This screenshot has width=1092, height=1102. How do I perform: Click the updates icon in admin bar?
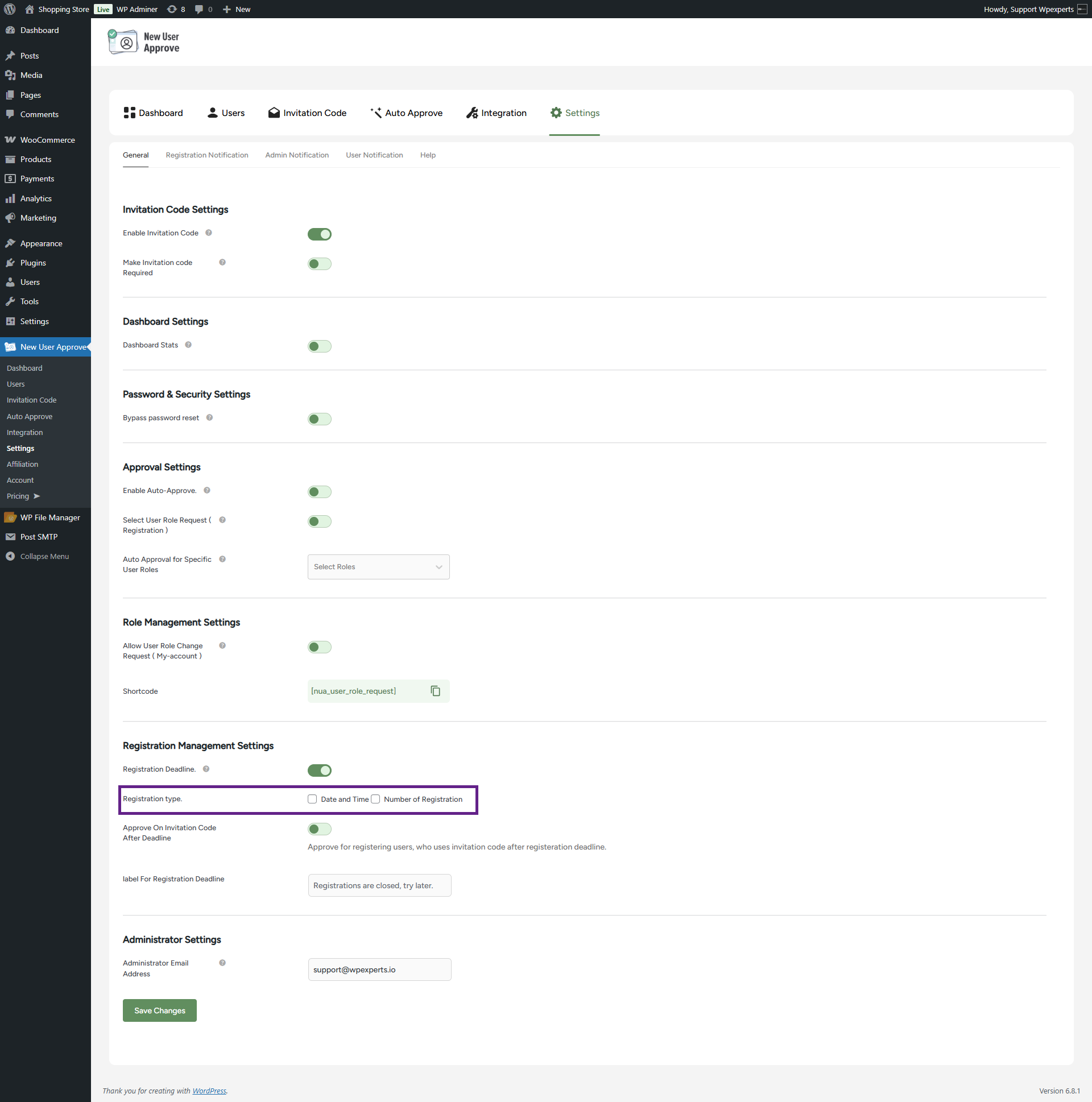pos(172,9)
